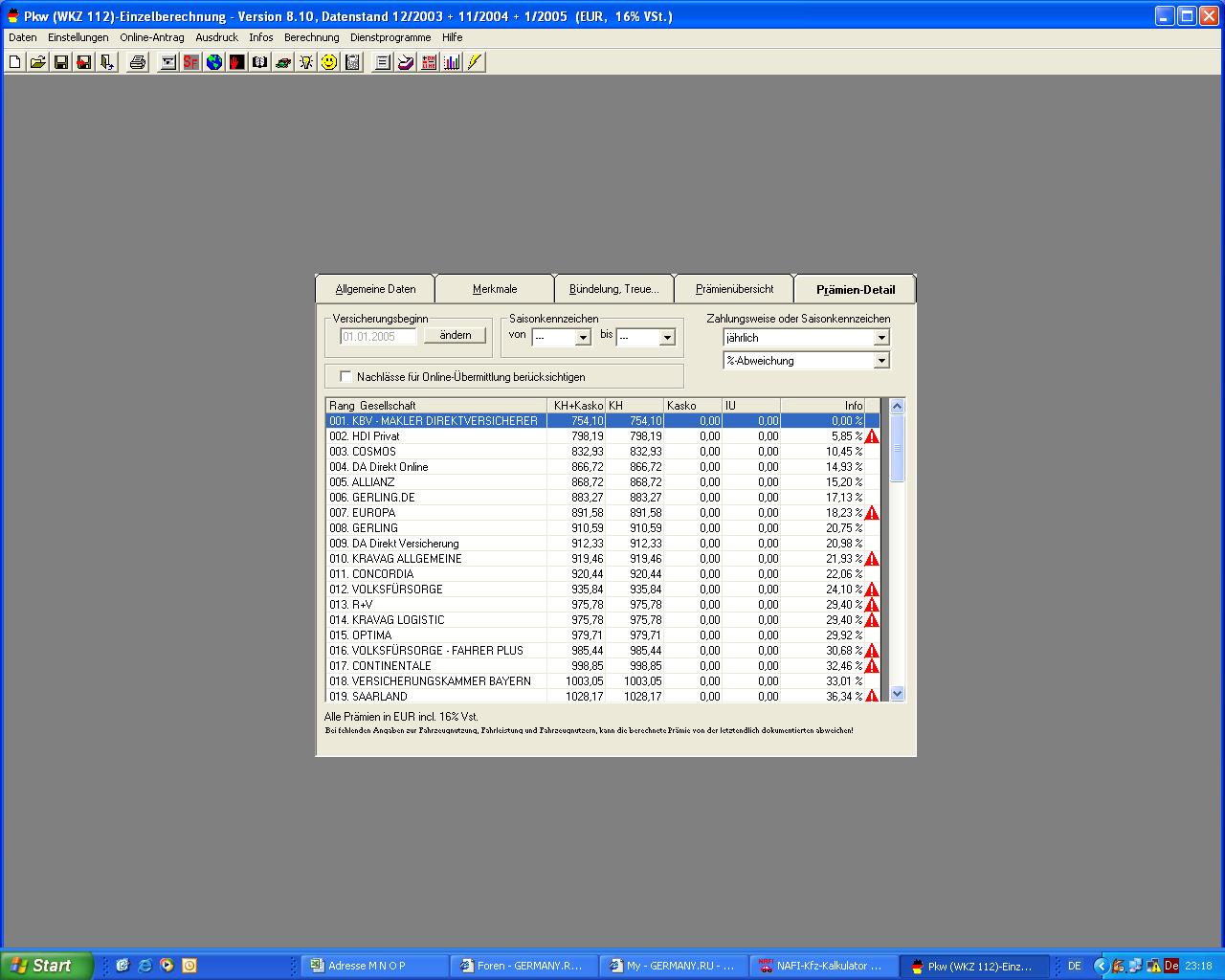Image resolution: width=1225 pixels, height=980 pixels.
Task: Click the warning triangle in CONTINENTALE row
Action: click(872, 666)
